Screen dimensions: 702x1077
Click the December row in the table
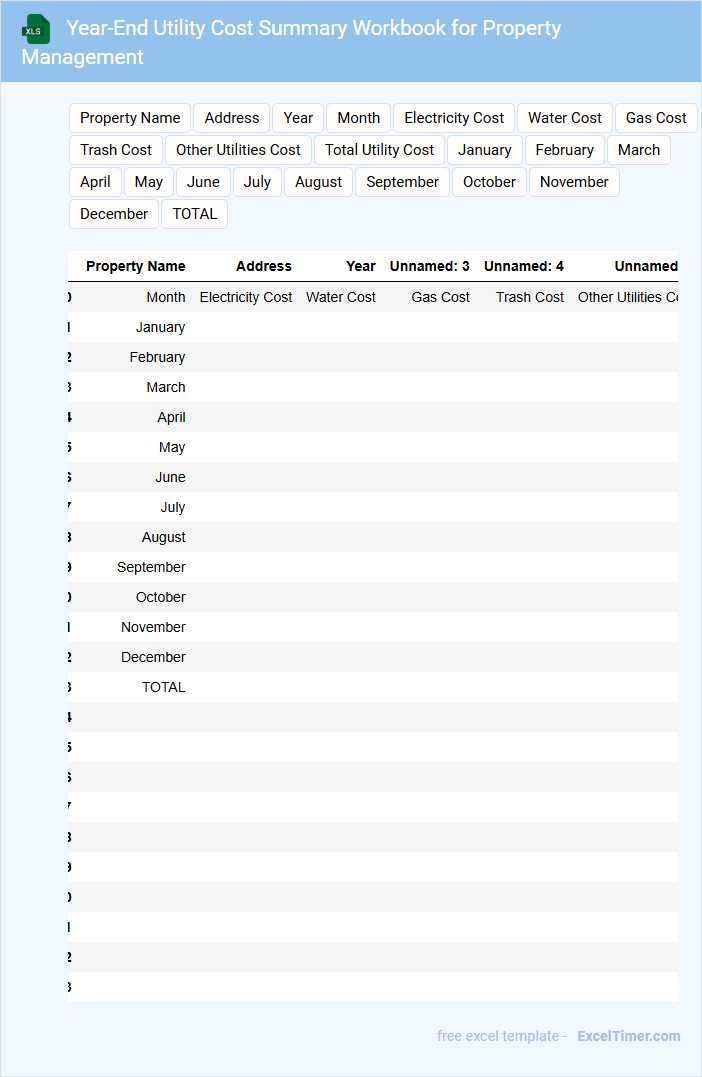[373, 657]
